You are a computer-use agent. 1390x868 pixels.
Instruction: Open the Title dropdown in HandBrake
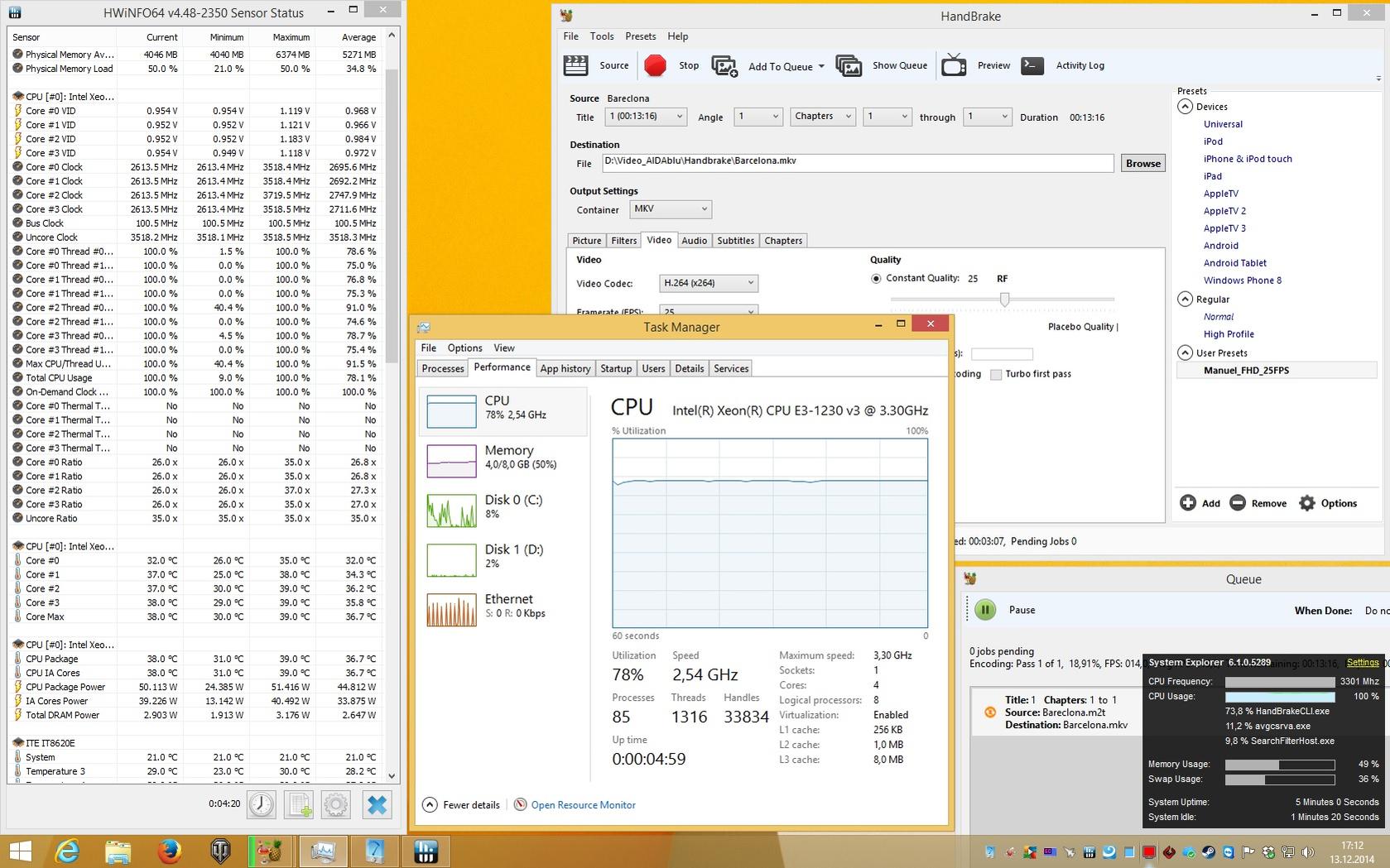[646, 117]
